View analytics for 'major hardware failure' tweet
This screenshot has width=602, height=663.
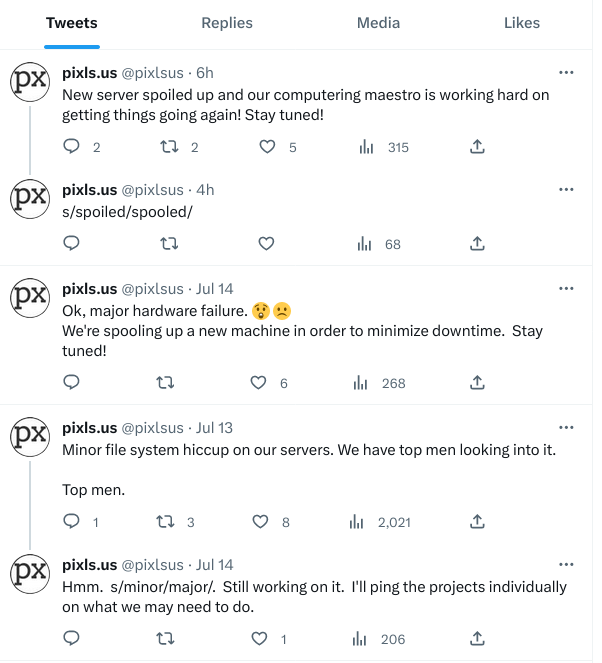[362, 382]
